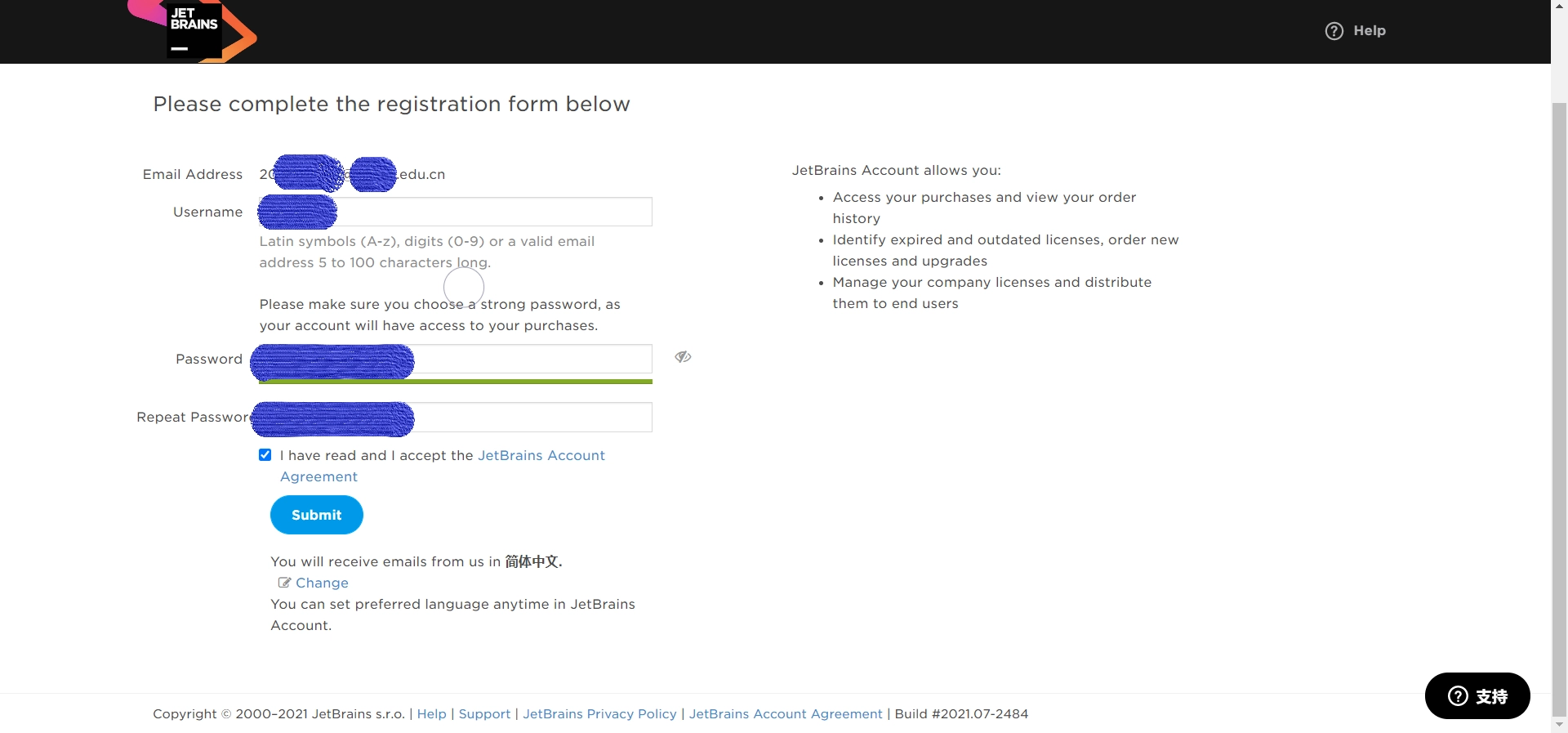The width and height of the screenshot is (1568, 733).
Task: Click the Submit button
Action: 316,515
